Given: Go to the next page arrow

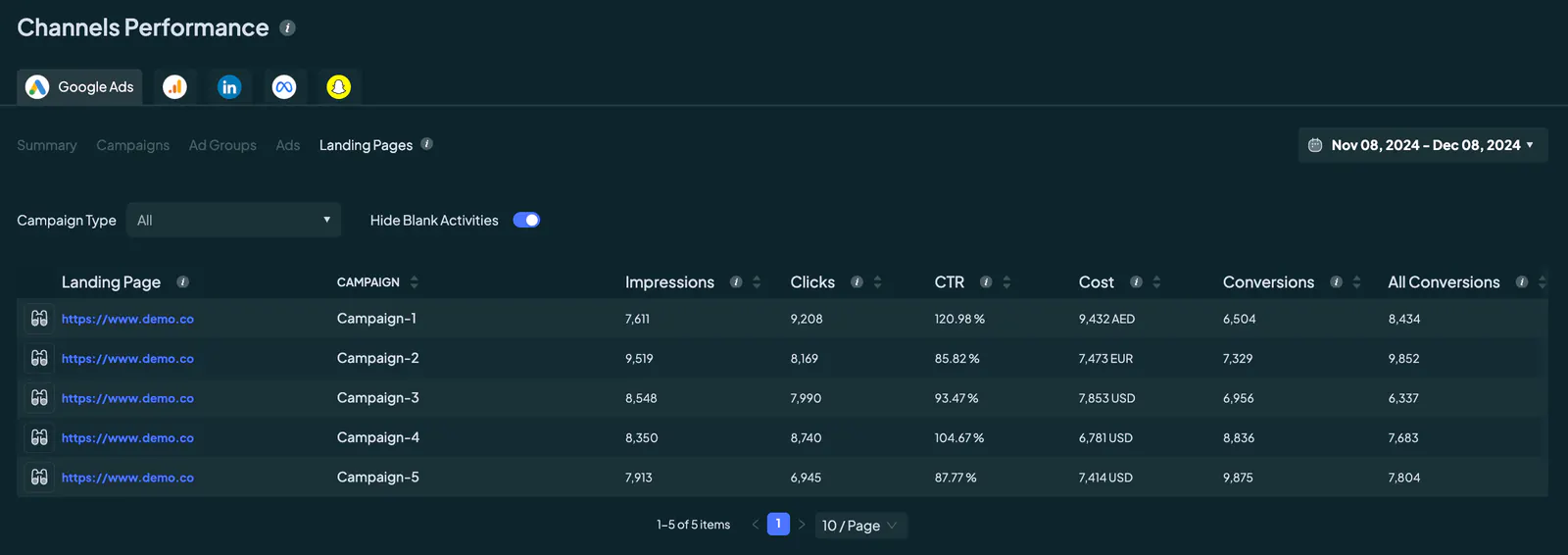Looking at the screenshot, I should pos(802,525).
